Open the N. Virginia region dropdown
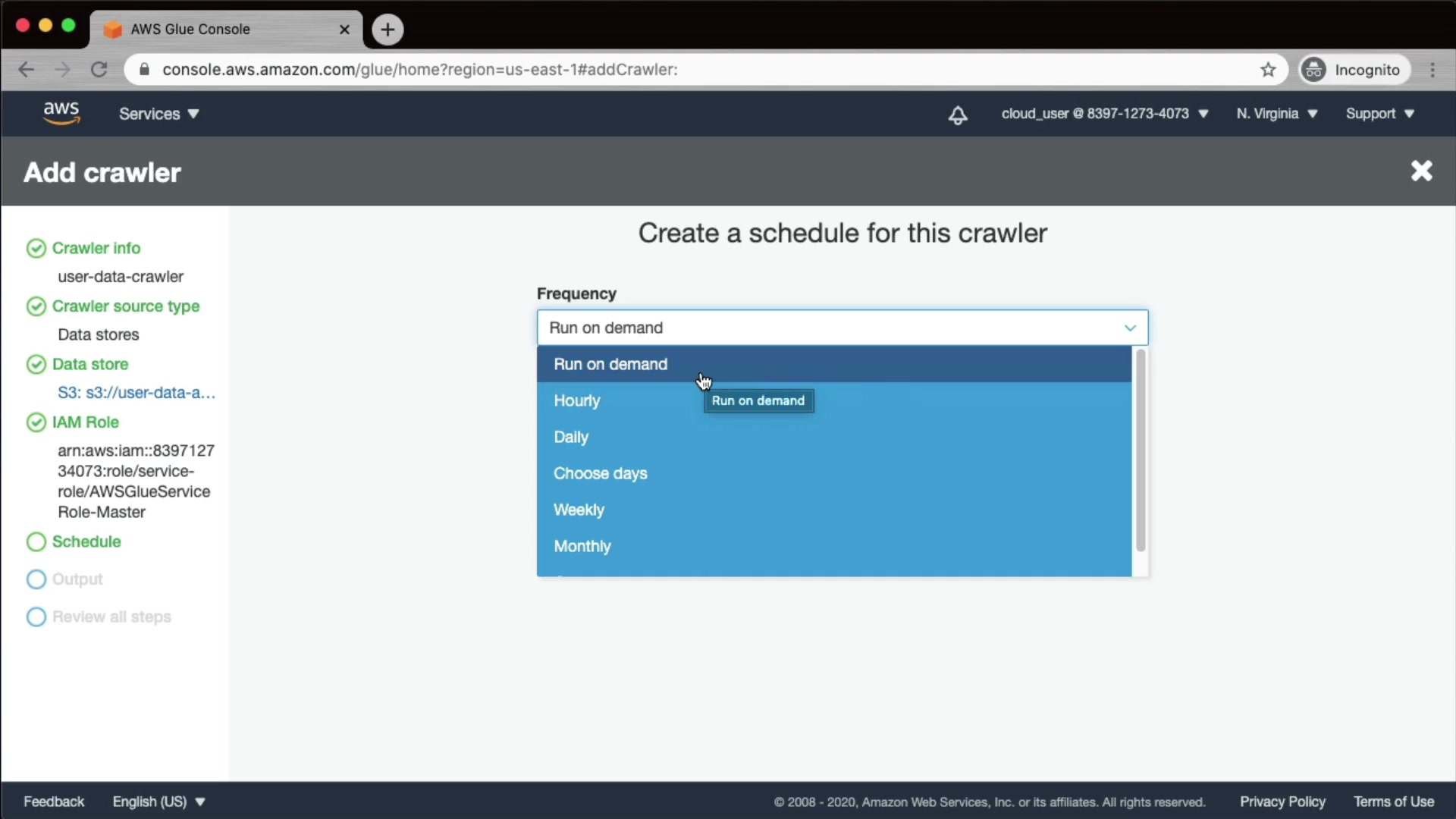This screenshot has height=819, width=1456. pos(1276,114)
